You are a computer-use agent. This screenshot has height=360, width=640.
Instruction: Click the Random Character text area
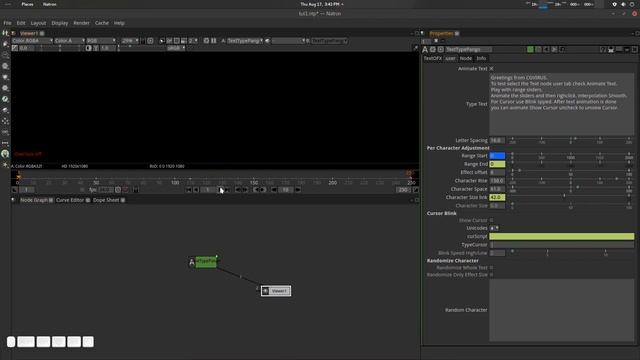click(562, 310)
